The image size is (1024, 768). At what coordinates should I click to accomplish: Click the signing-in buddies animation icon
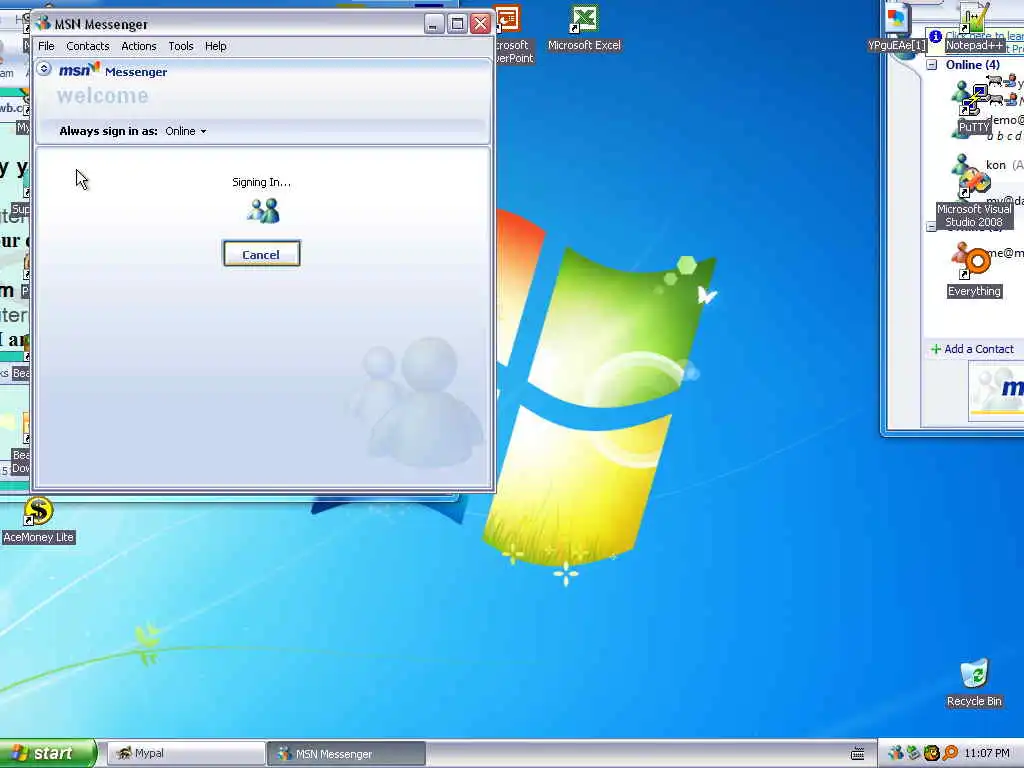point(264,210)
